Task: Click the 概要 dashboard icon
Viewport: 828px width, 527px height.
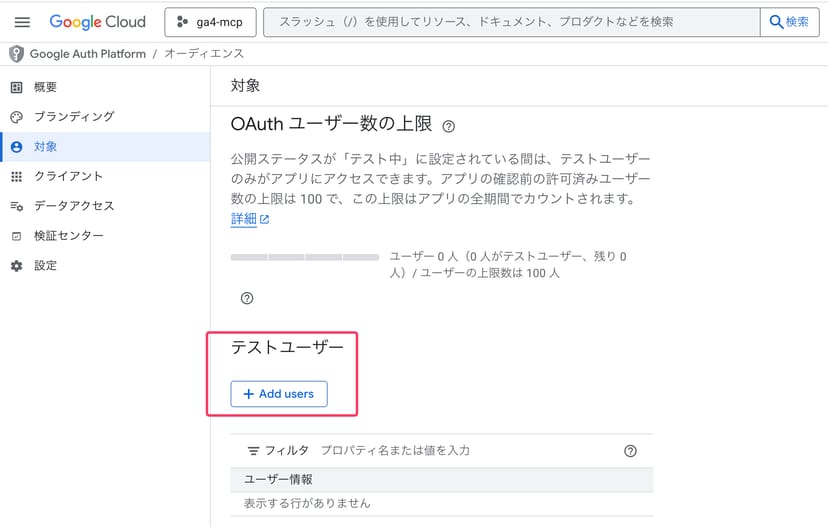Action: coord(16,87)
